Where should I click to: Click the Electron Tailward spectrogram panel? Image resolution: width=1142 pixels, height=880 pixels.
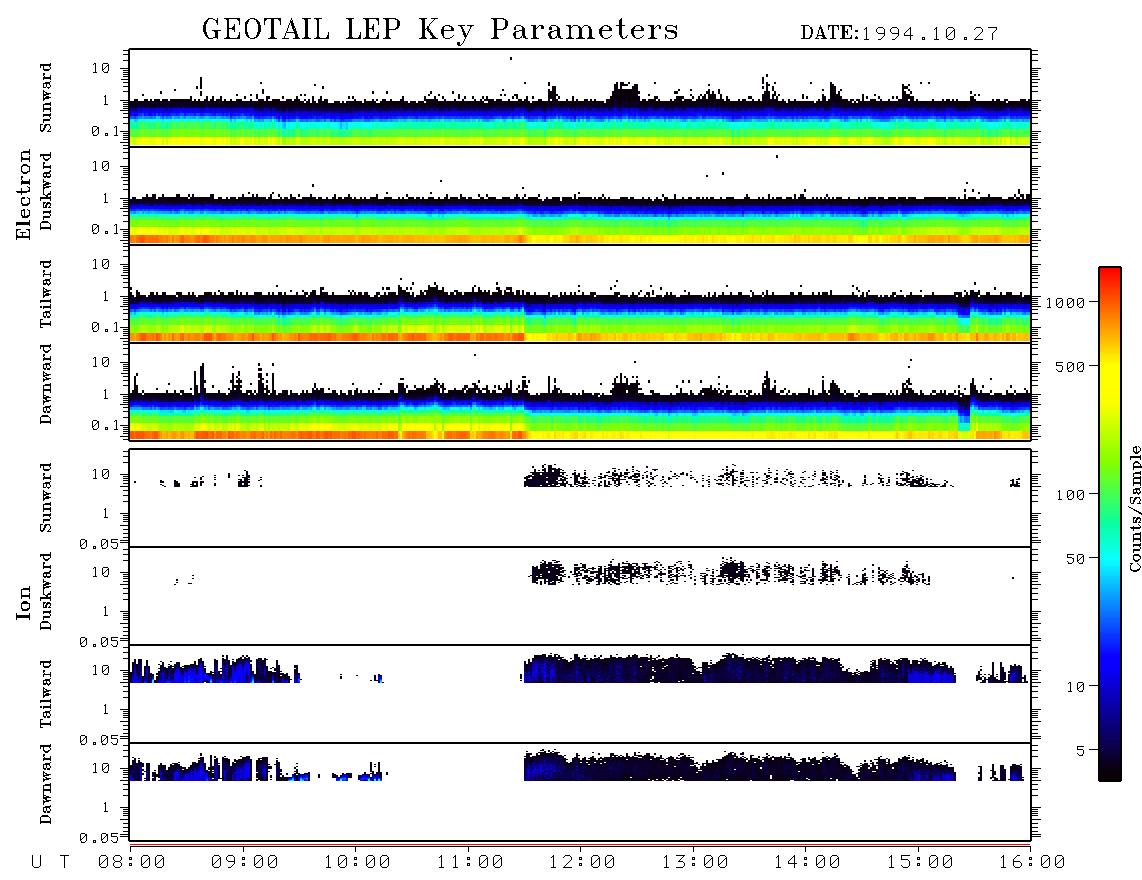click(x=580, y=294)
